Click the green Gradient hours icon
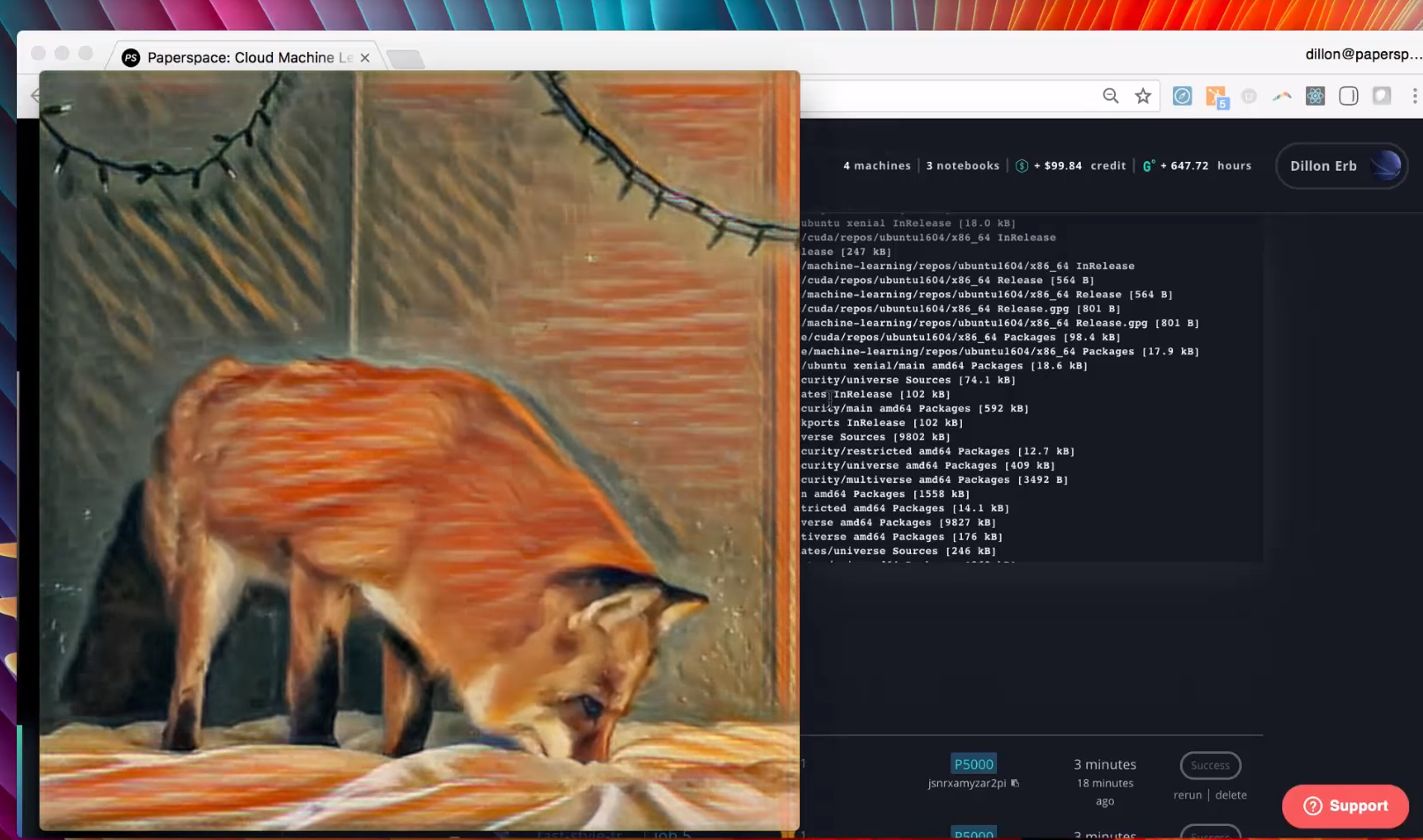The height and width of the screenshot is (840, 1423). tap(1148, 165)
